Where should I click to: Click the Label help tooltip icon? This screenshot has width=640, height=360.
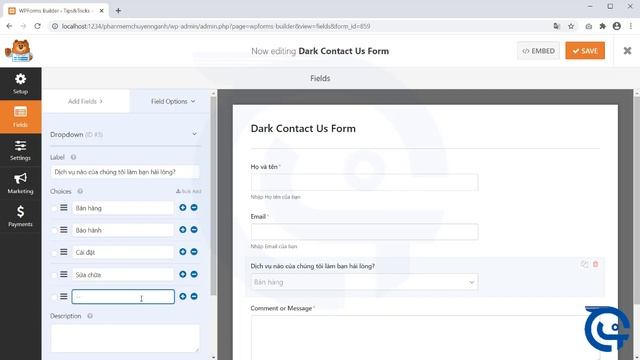(x=73, y=157)
